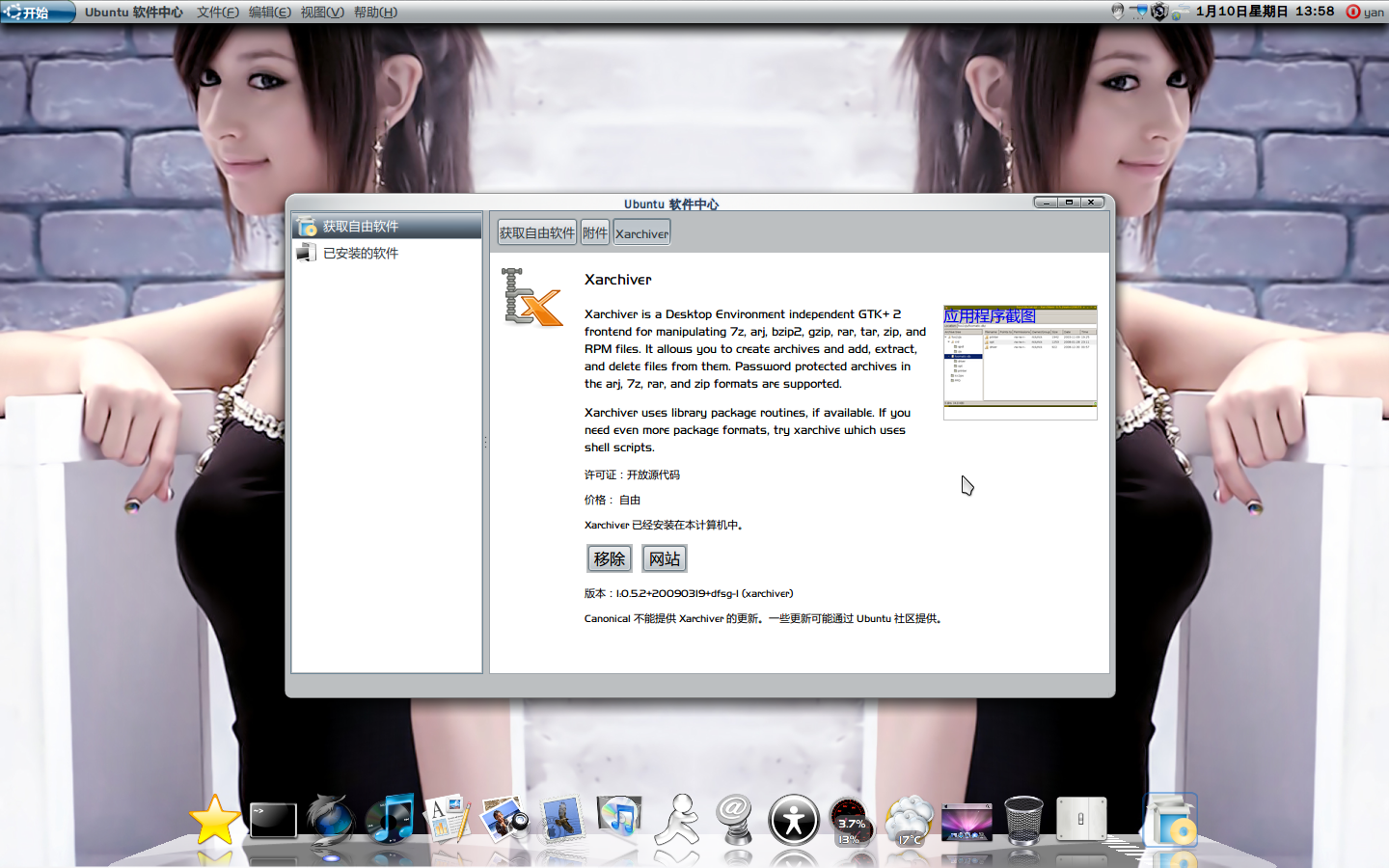
Task: Click the Xarchiver breadcrumb button
Action: point(641,232)
